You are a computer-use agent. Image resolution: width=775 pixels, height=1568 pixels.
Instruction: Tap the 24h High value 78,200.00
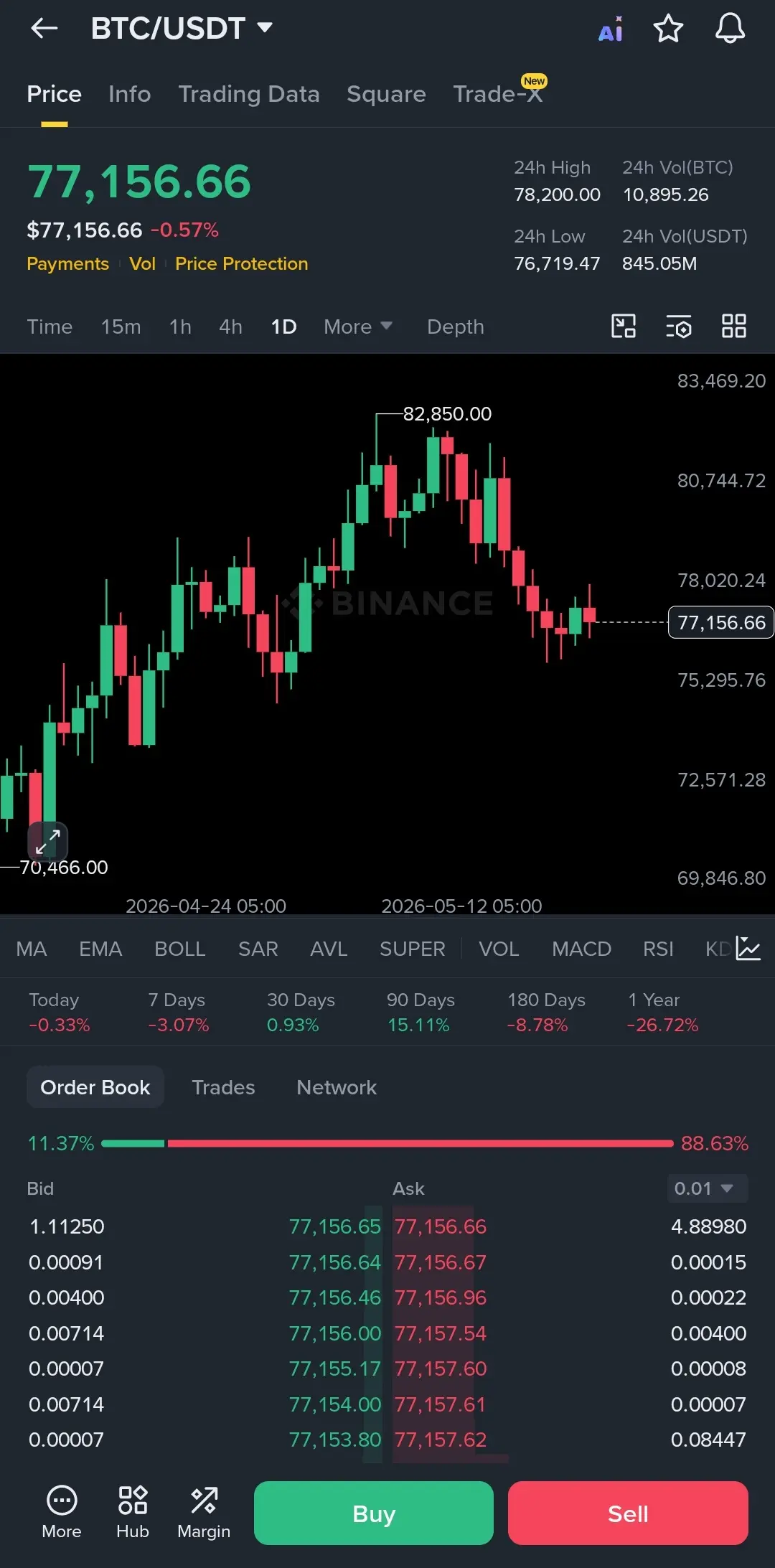[x=557, y=194]
